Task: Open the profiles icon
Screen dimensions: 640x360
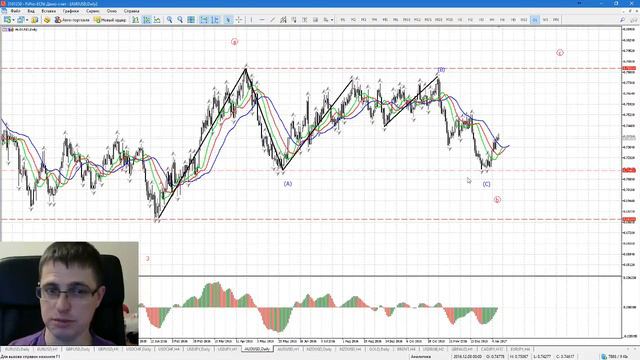Action: tap(20, 20)
